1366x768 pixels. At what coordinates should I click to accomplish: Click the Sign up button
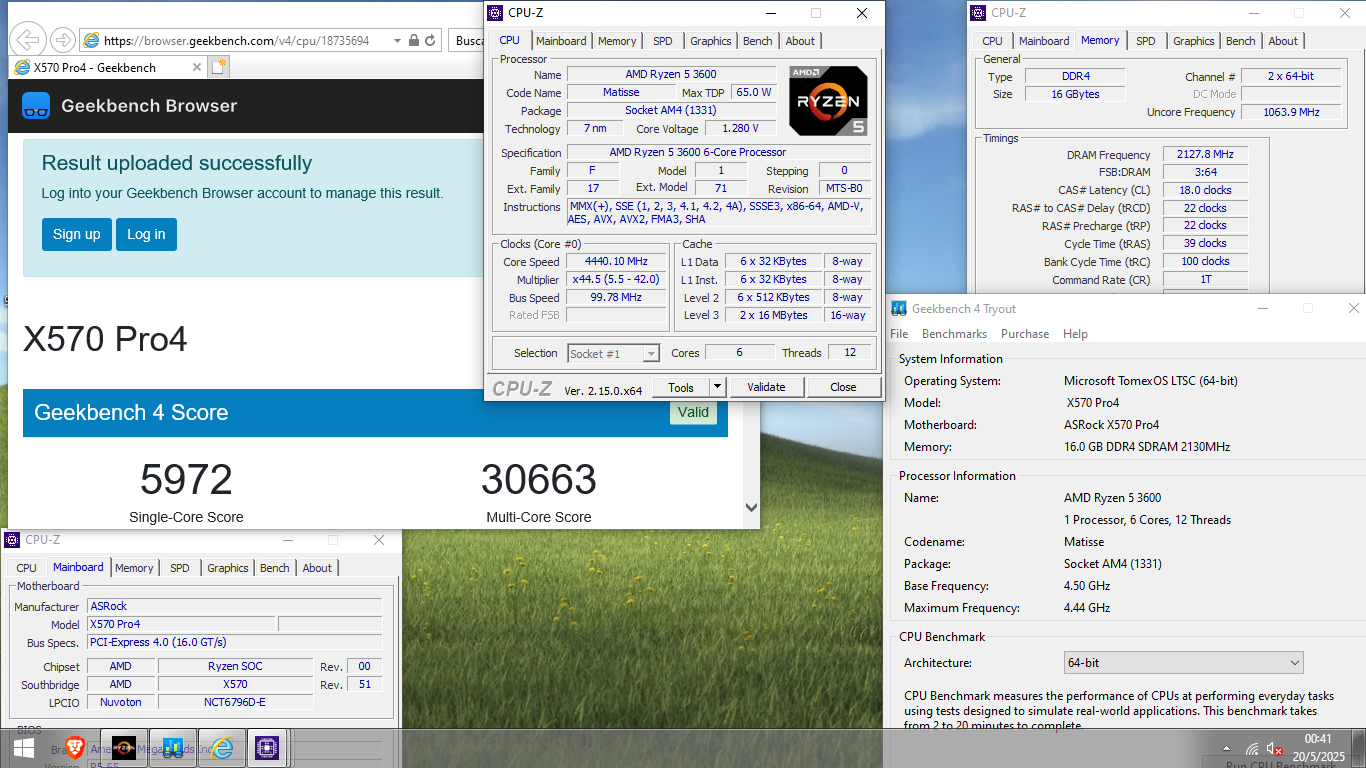pyautogui.click(x=77, y=234)
